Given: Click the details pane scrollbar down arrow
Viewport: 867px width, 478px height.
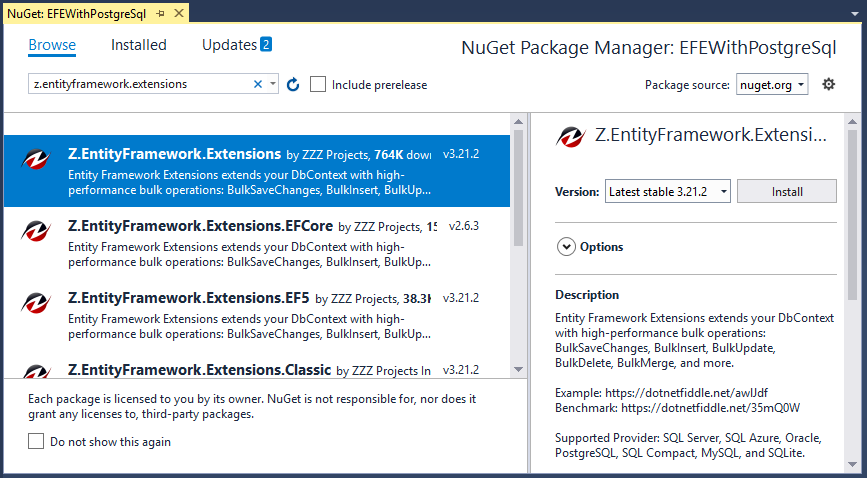Looking at the screenshot, I should click(x=852, y=465).
